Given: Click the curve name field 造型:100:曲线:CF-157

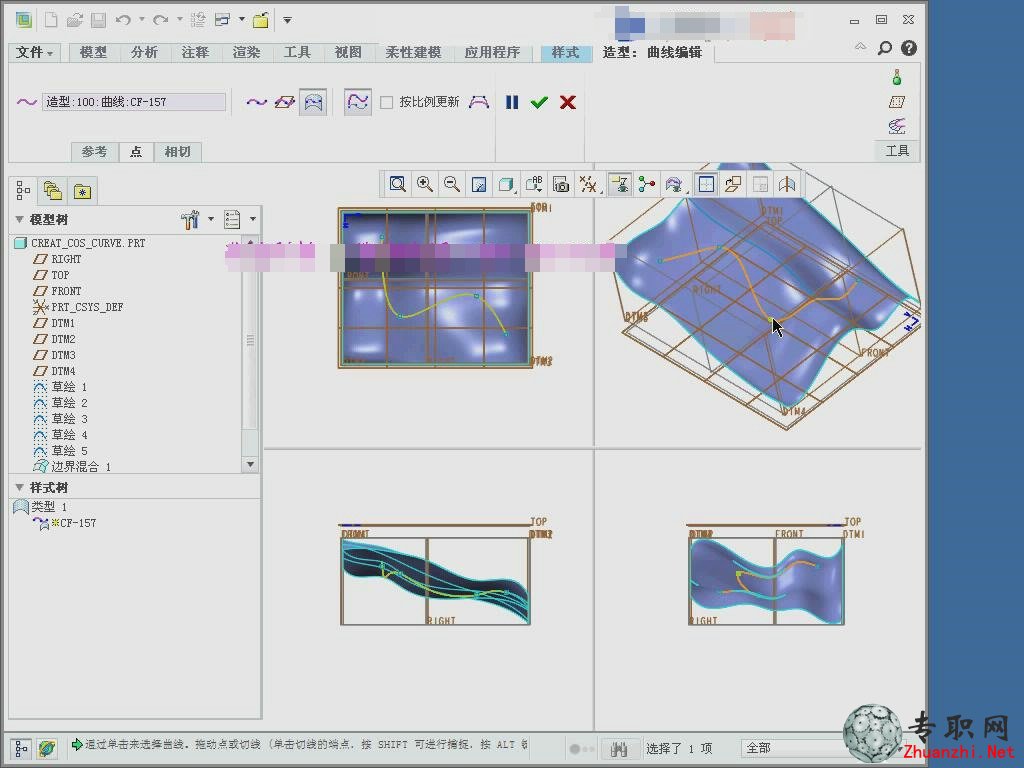Looking at the screenshot, I should tap(134, 102).
